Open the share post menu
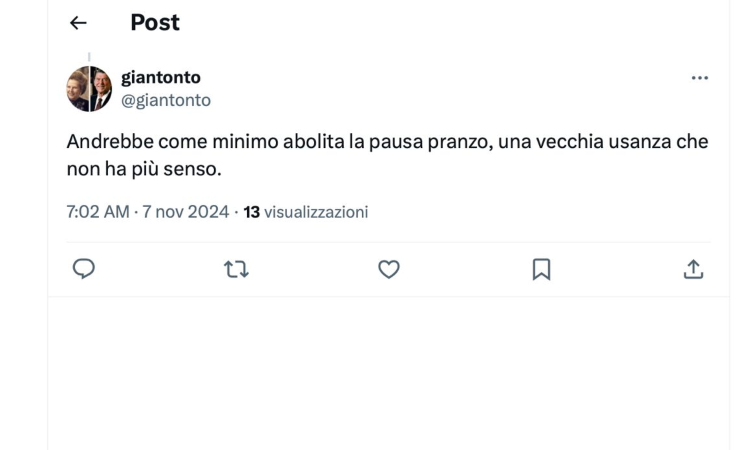The width and height of the screenshot is (740, 450). (x=693, y=269)
